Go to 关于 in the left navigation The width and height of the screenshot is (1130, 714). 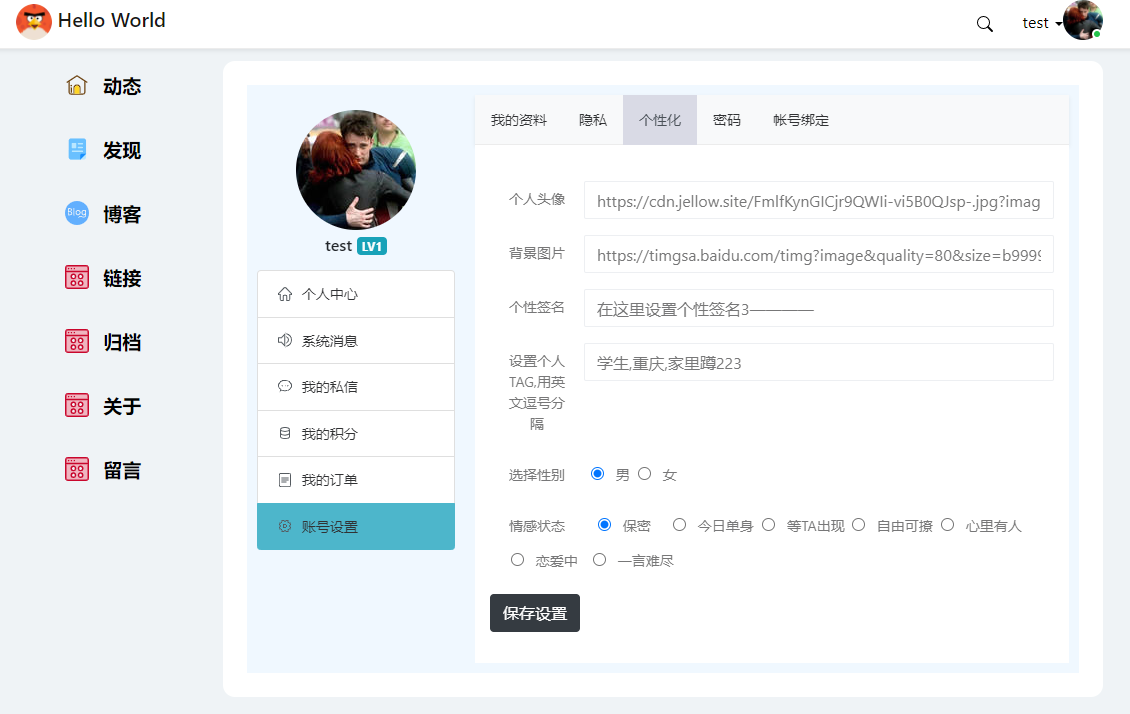tap(122, 406)
